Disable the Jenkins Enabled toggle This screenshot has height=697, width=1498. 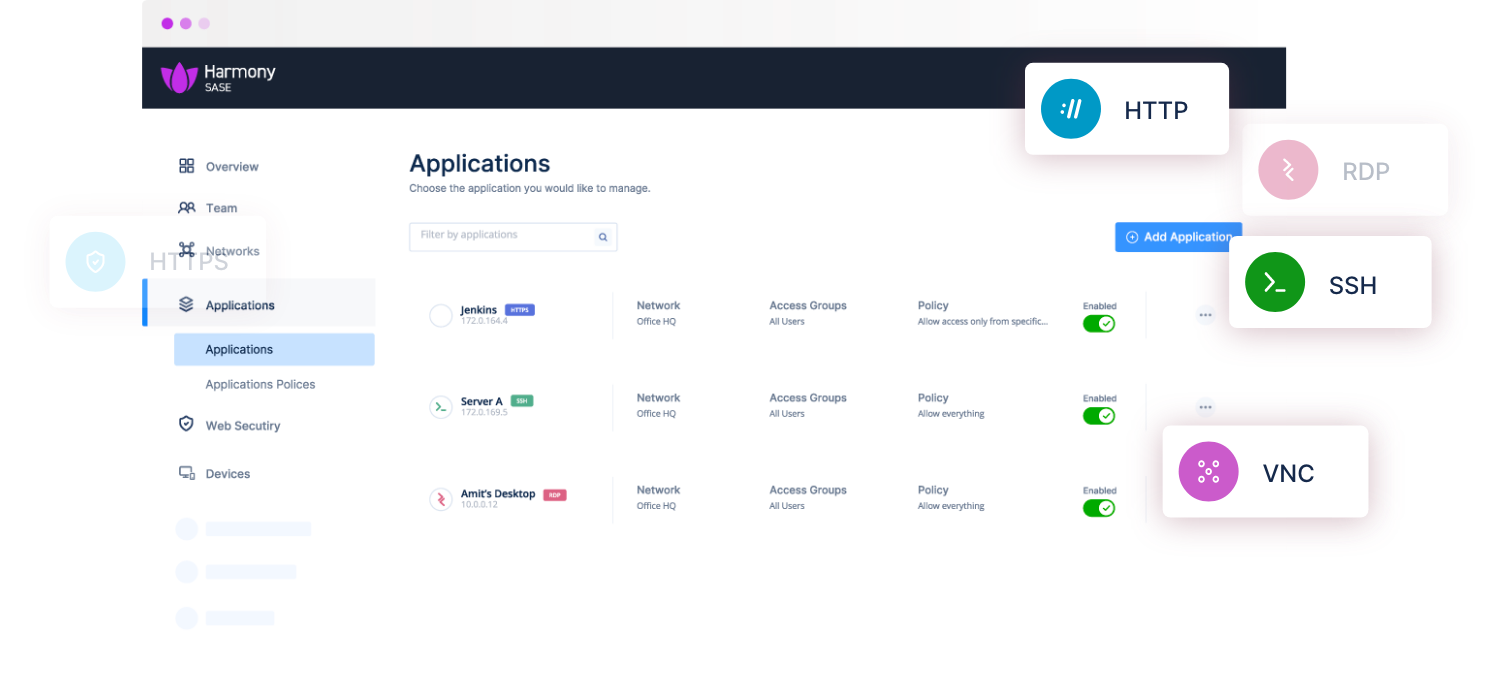pos(1098,324)
